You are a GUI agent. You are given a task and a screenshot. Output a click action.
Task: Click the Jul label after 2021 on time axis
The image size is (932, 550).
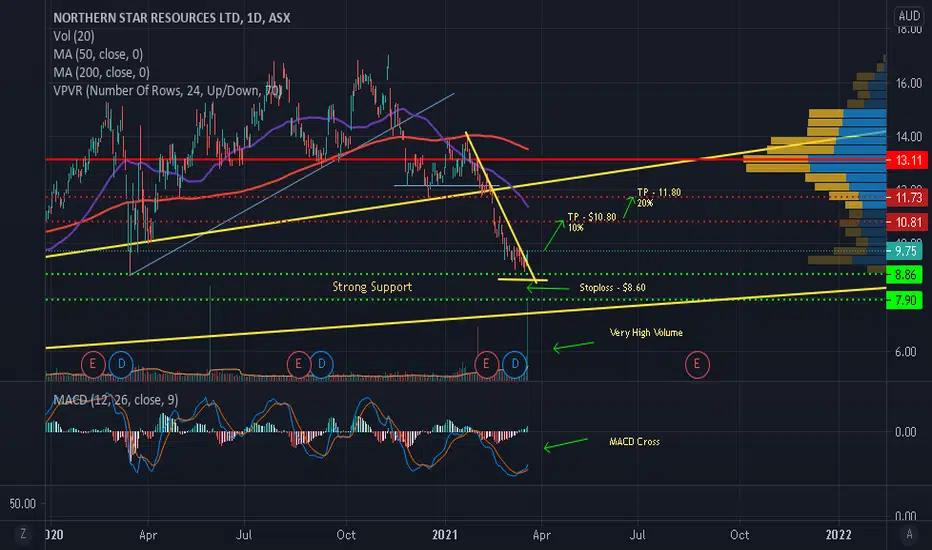click(637, 535)
